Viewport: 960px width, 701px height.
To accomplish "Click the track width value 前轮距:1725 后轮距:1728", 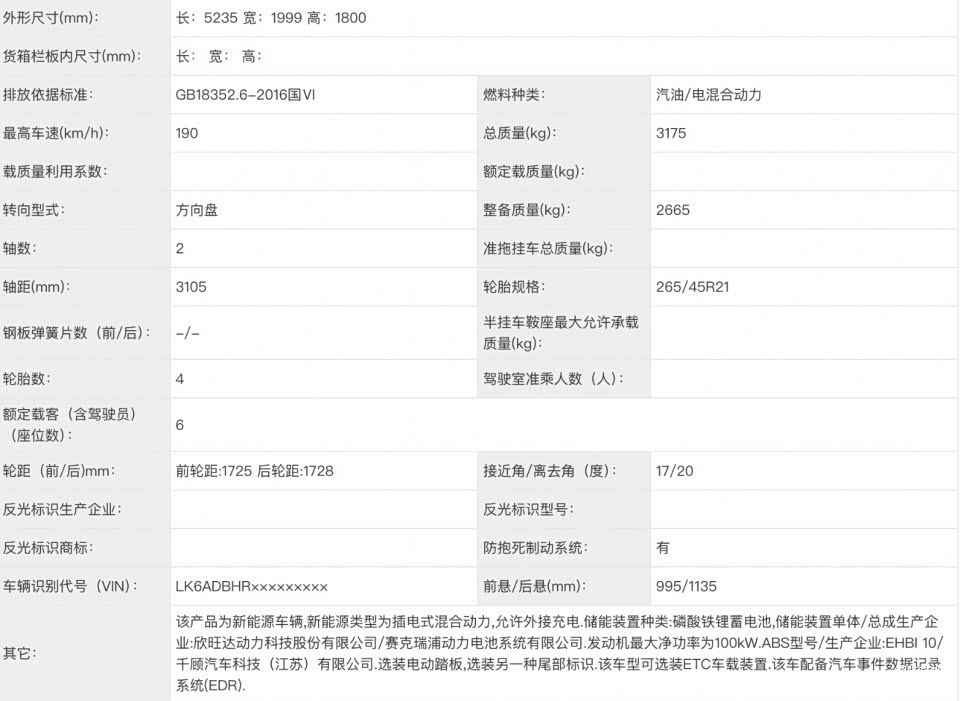I will (x=254, y=471).
